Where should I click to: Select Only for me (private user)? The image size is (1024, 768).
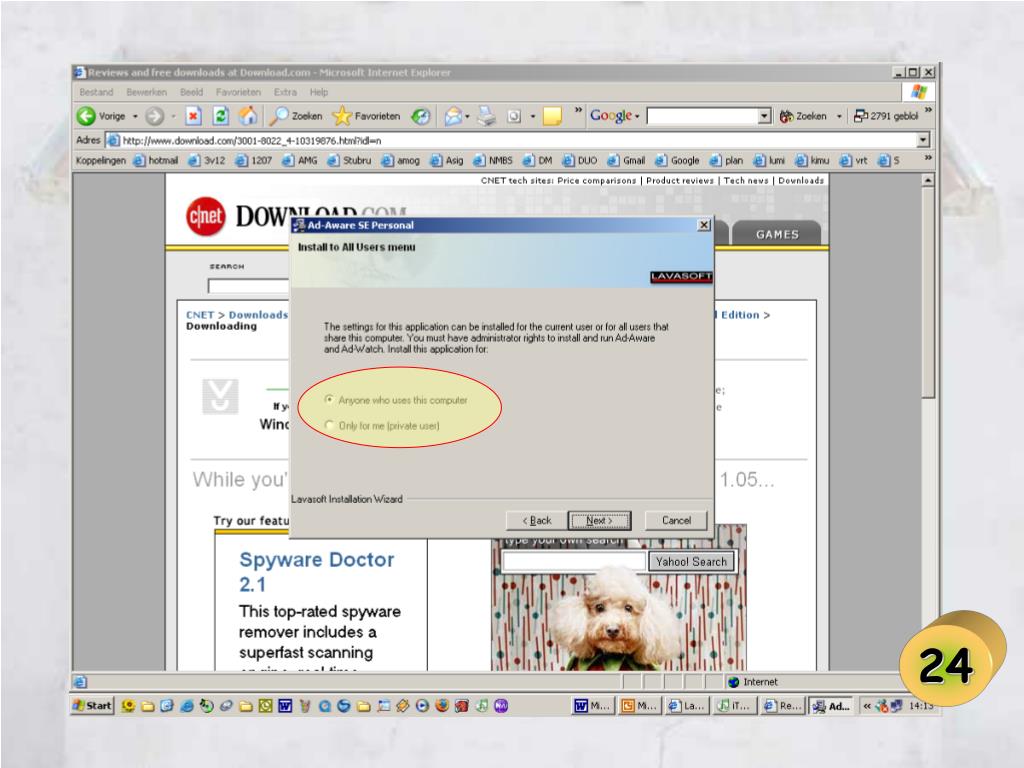(x=330, y=425)
